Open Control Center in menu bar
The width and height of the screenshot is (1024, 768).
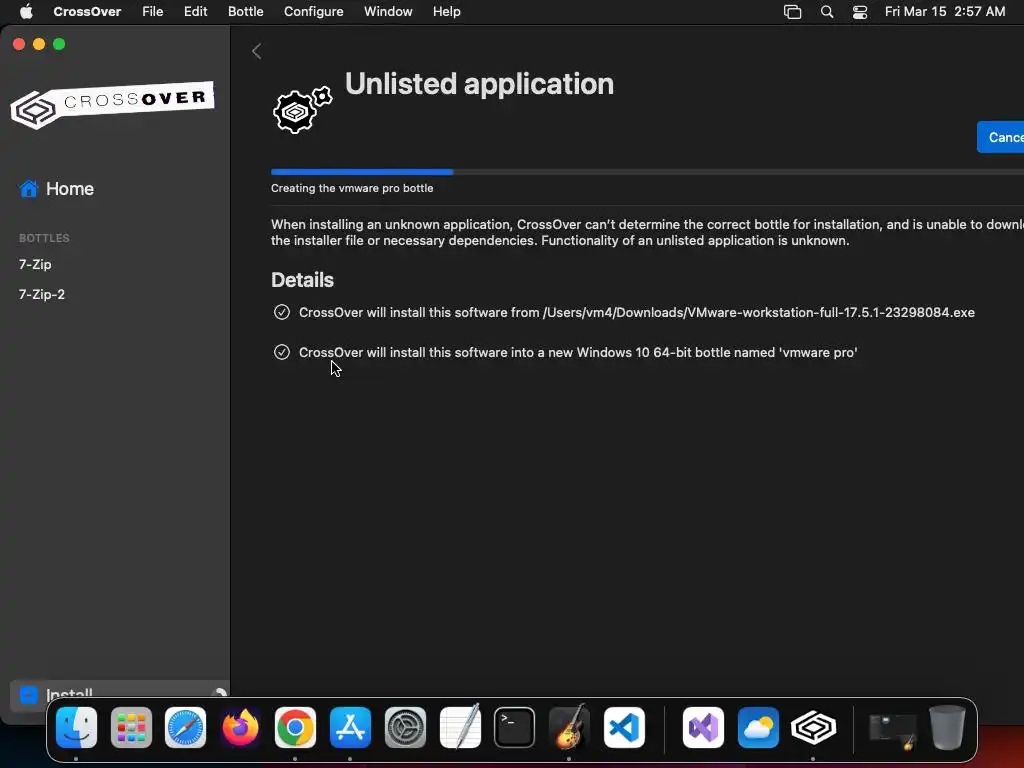[x=860, y=12]
